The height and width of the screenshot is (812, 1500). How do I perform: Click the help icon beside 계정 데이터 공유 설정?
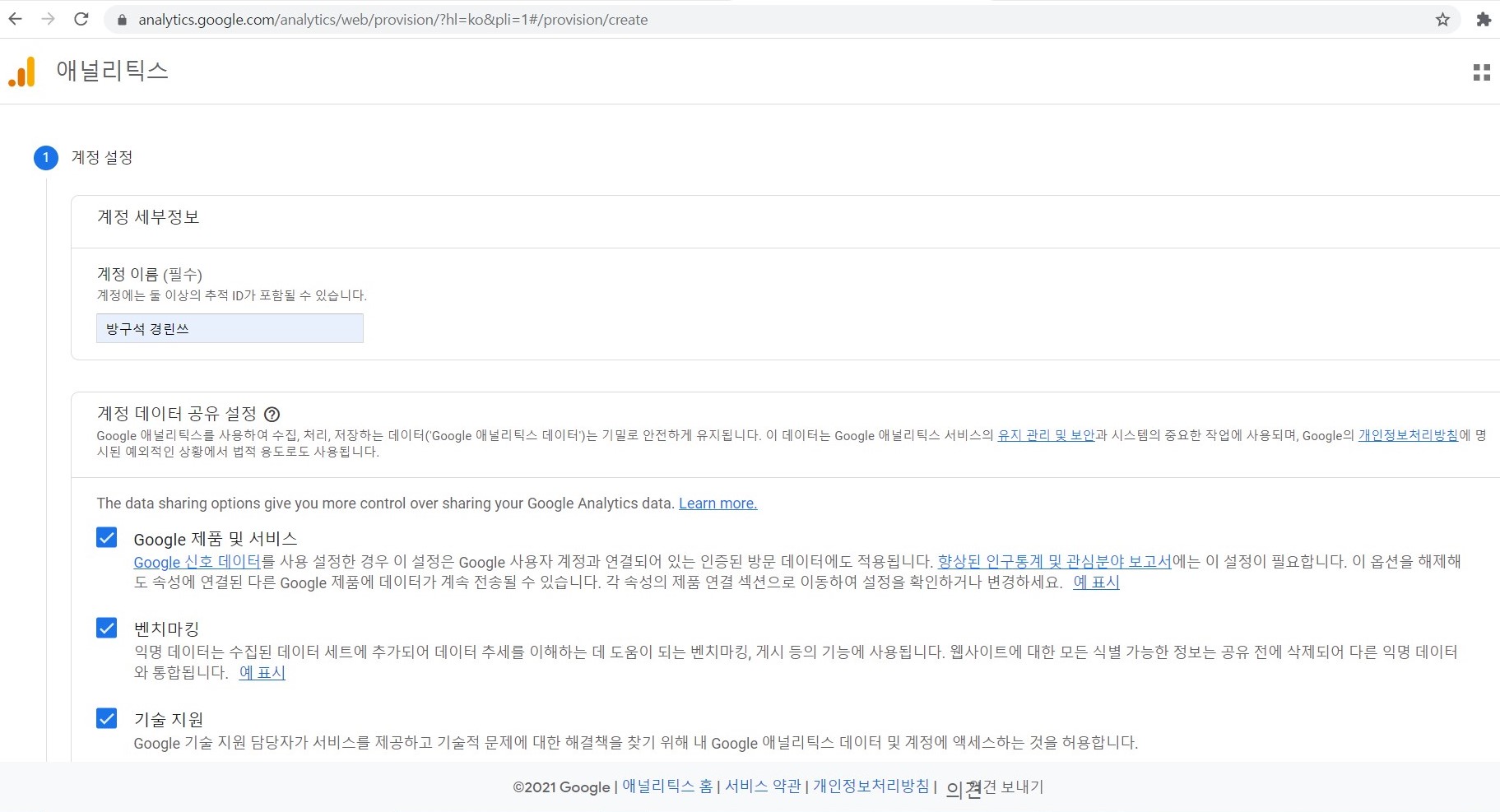point(272,414)
